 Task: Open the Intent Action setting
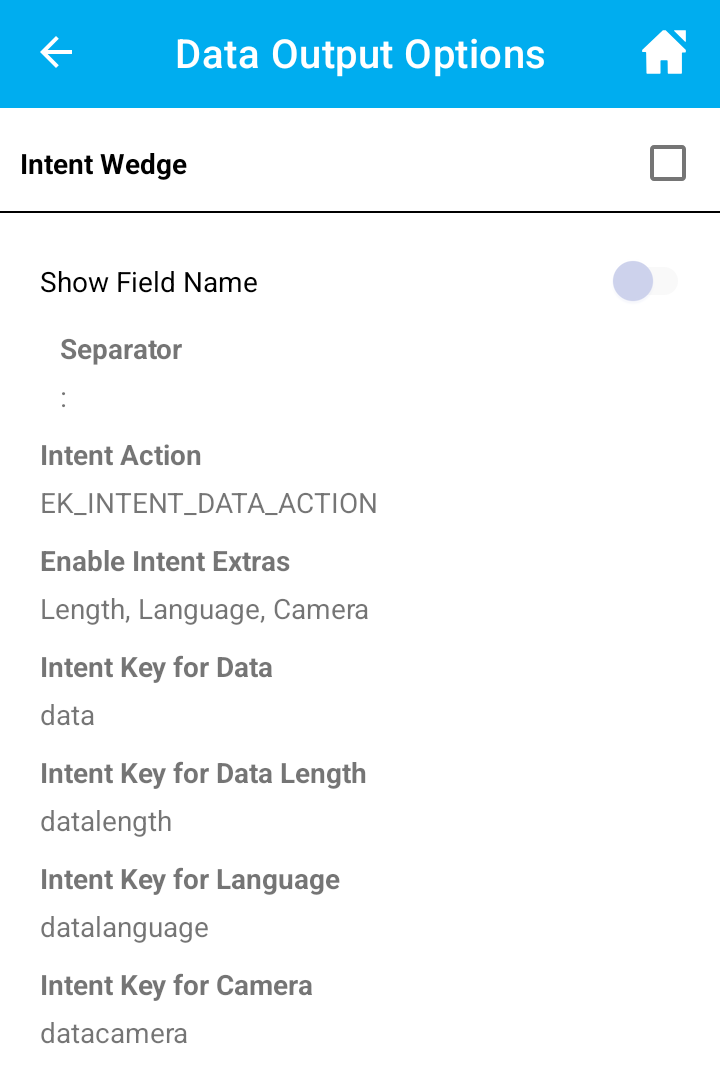tap(121, 456)
